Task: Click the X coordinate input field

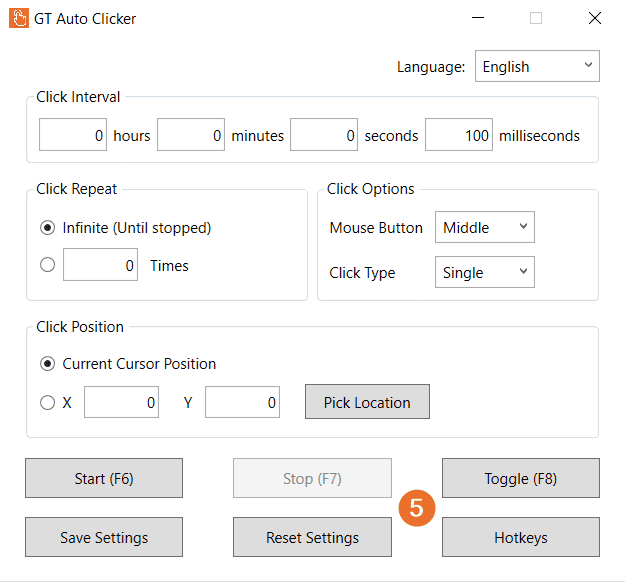Action: (122, 402)
